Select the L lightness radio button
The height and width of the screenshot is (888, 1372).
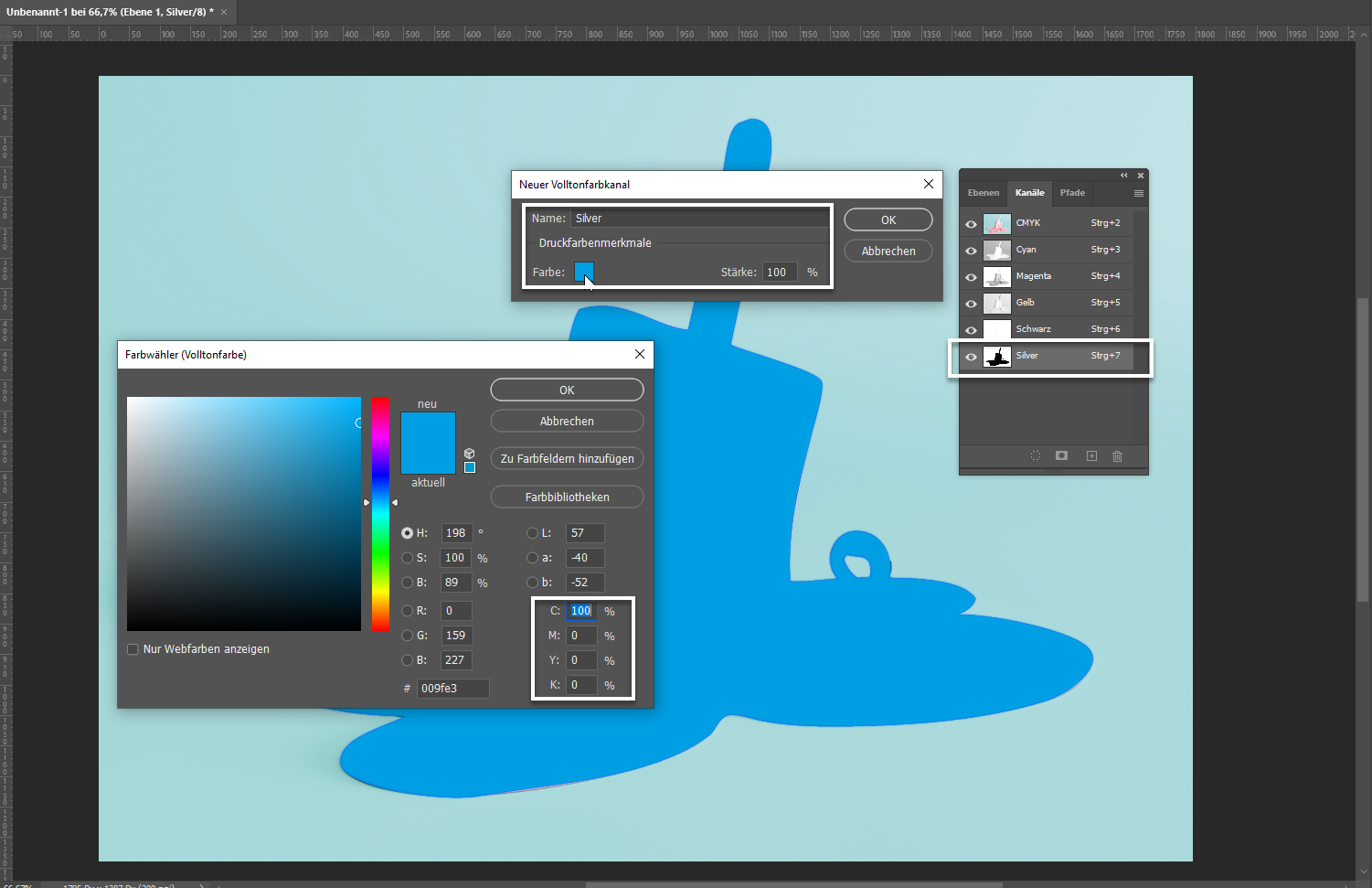[532, 533]
